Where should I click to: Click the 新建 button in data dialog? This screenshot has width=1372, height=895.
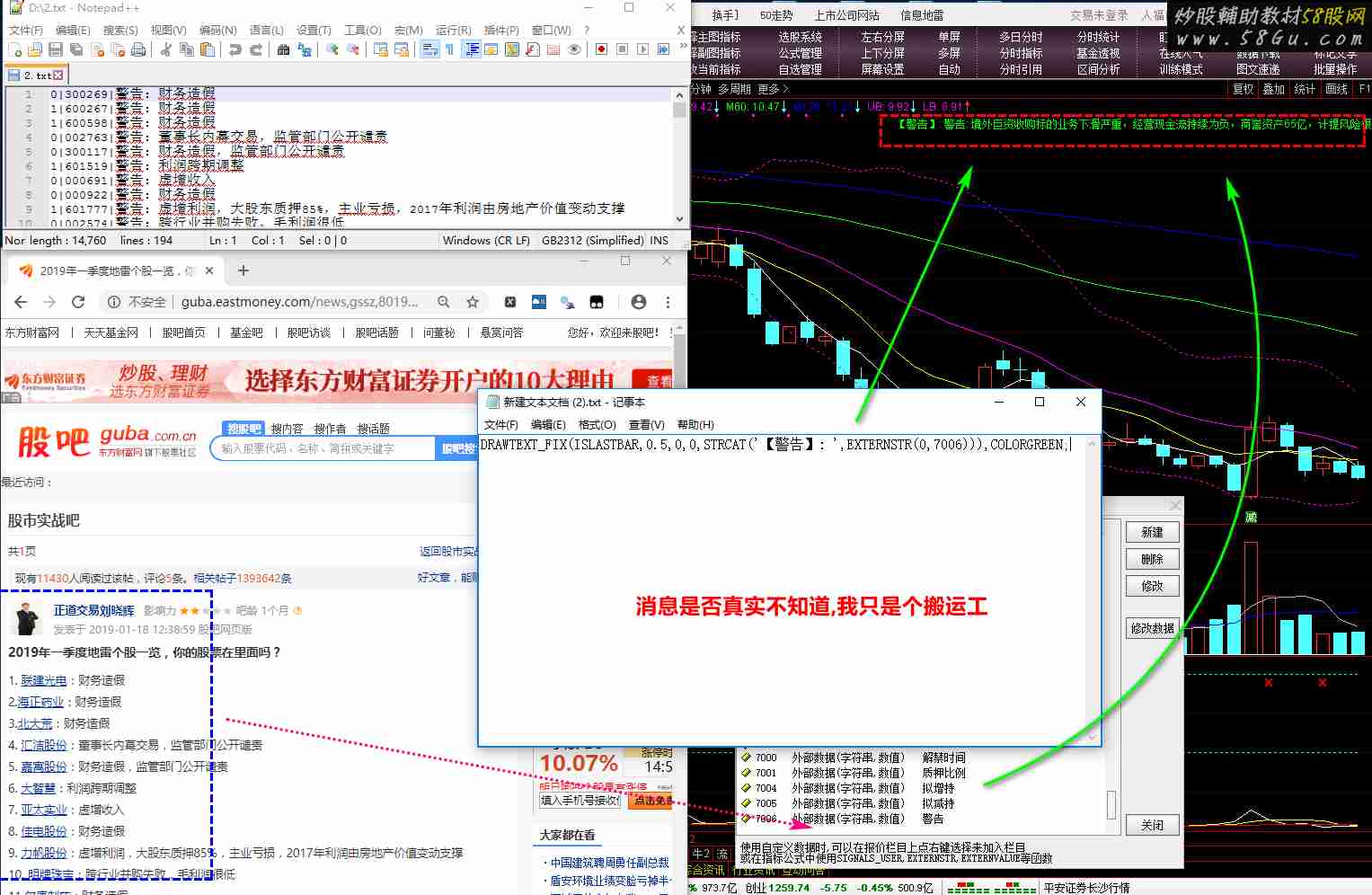tap(1152, 532)
